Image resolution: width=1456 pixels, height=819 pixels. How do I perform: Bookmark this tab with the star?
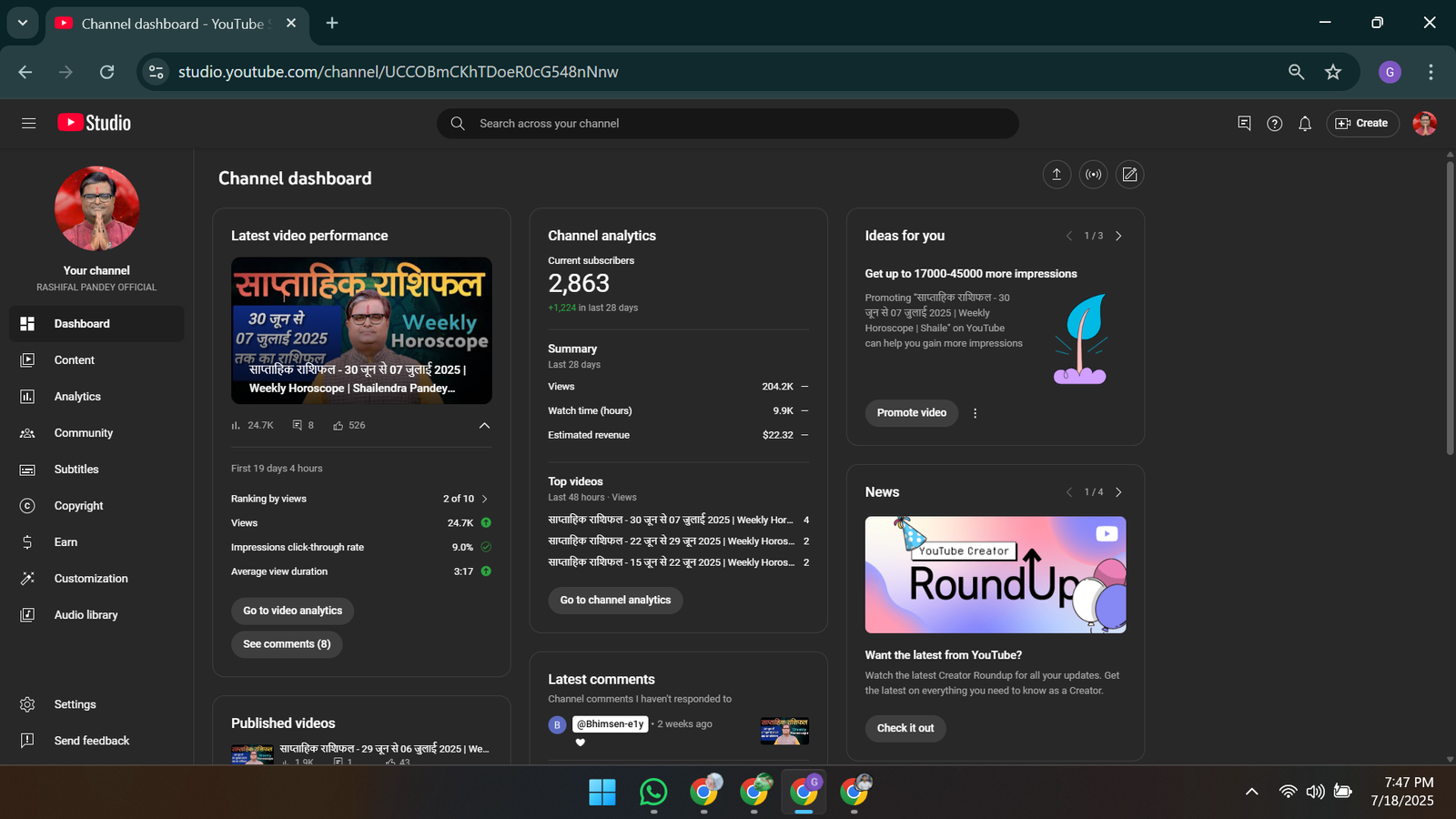1333,72
